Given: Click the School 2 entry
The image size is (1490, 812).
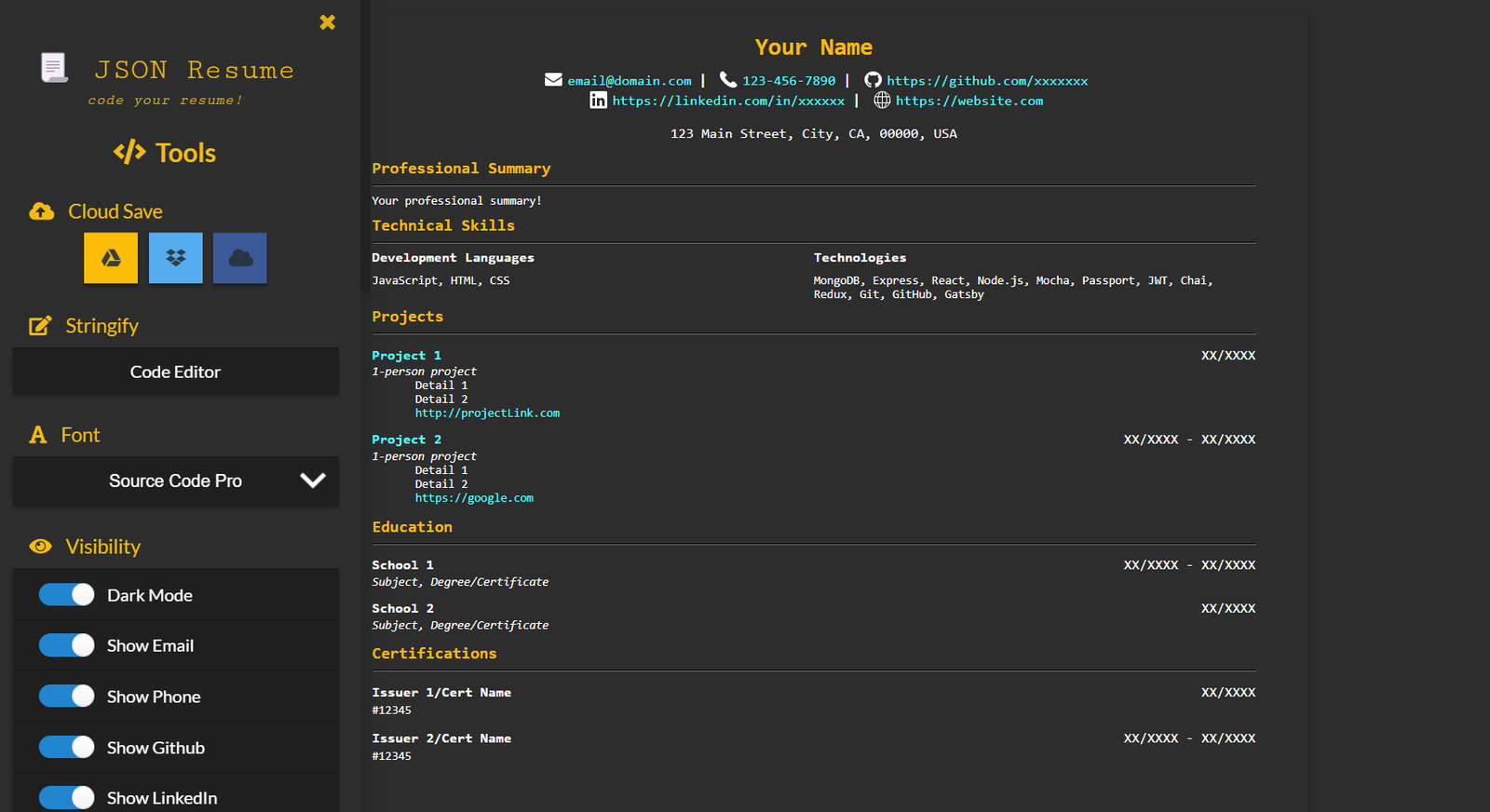Looking at the screenshot, I should [403, 609].
